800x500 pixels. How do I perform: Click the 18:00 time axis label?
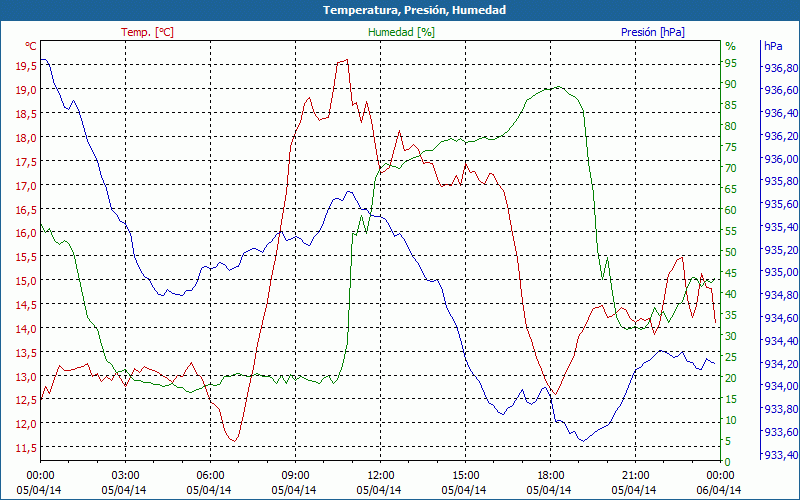pos(550,476)
